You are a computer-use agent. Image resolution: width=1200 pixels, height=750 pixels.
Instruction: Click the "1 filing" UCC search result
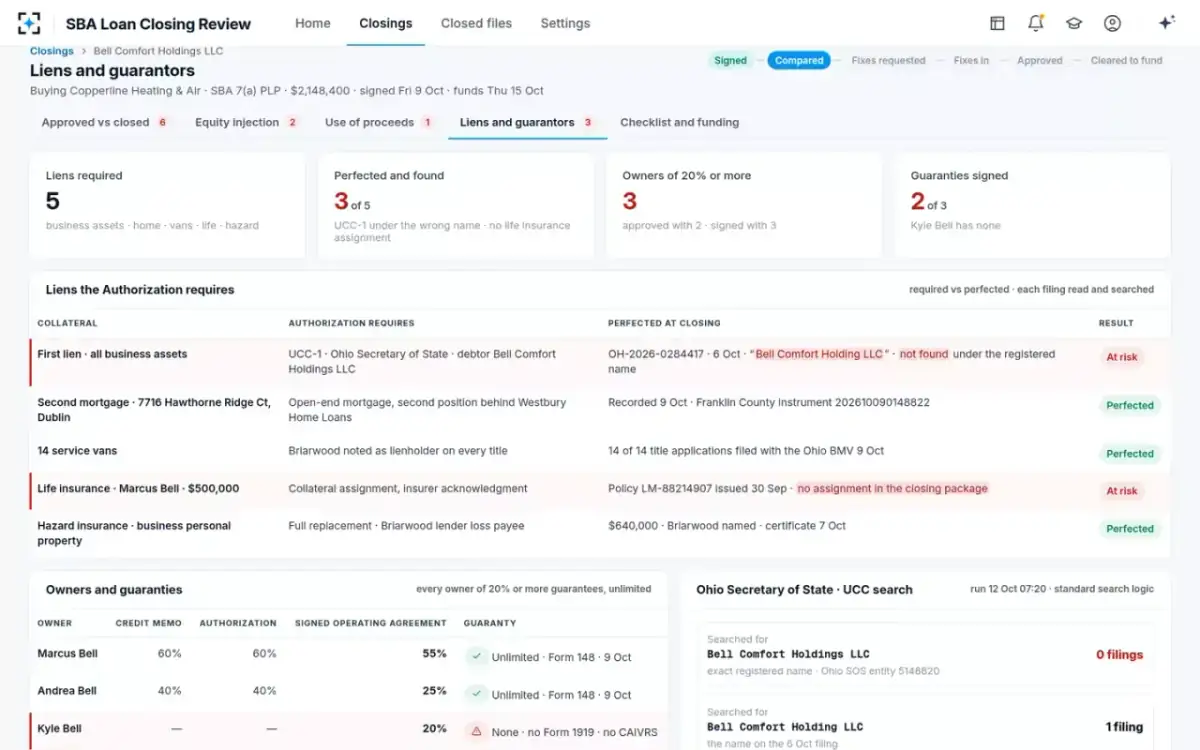pos(1124,727)
